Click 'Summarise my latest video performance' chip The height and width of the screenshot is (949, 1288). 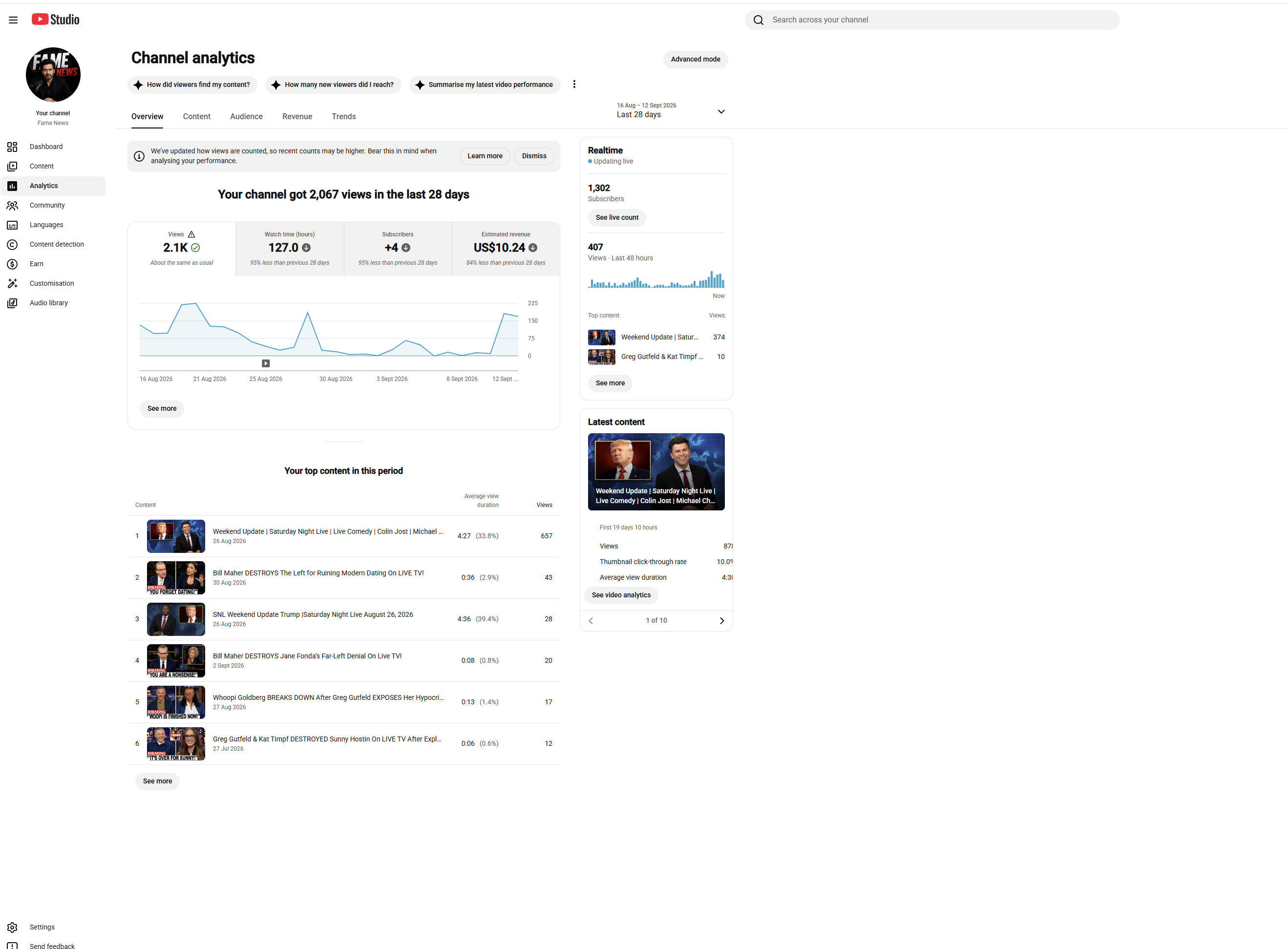(485, 84)
